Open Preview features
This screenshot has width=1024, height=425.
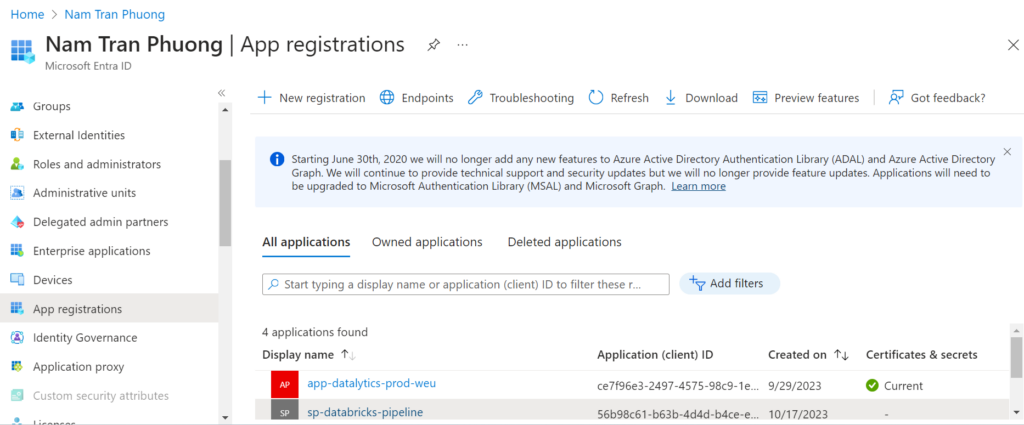click(805, 98)
